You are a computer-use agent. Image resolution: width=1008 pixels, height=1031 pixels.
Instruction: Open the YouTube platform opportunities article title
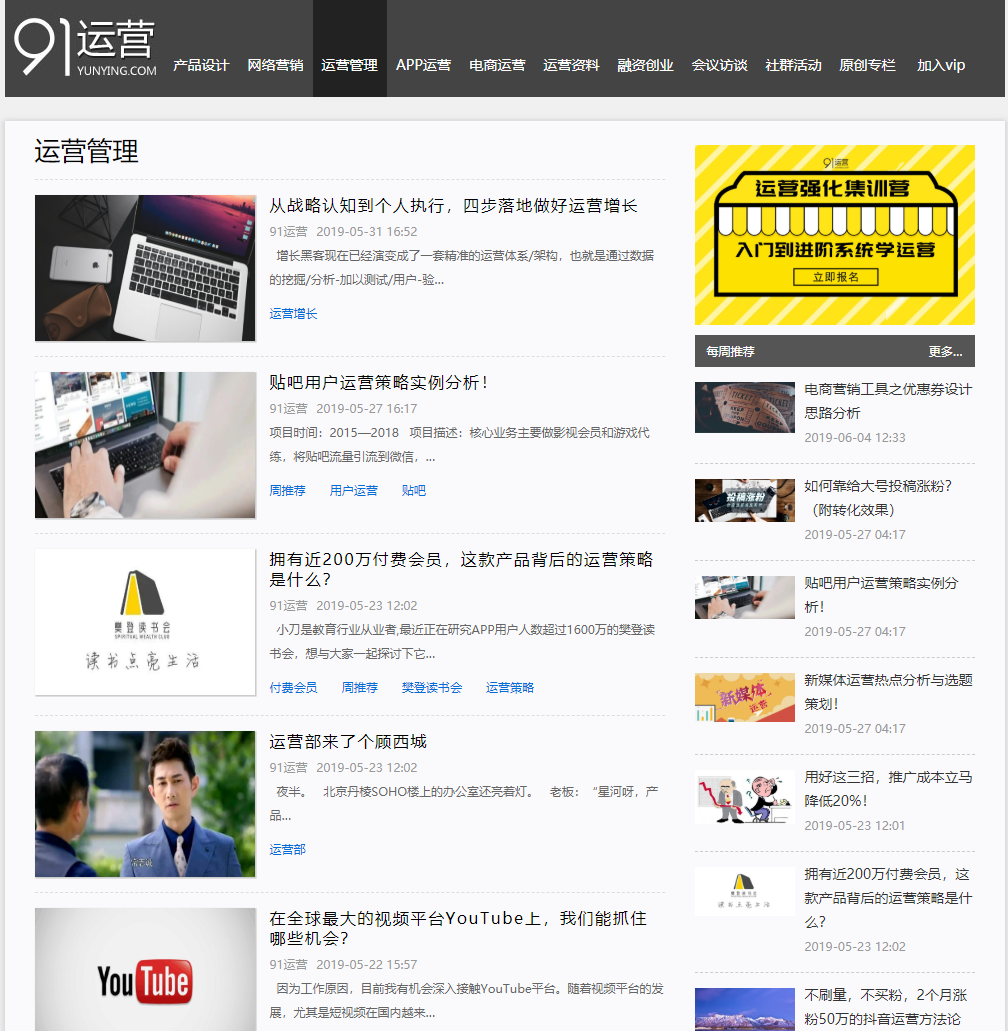458,928
